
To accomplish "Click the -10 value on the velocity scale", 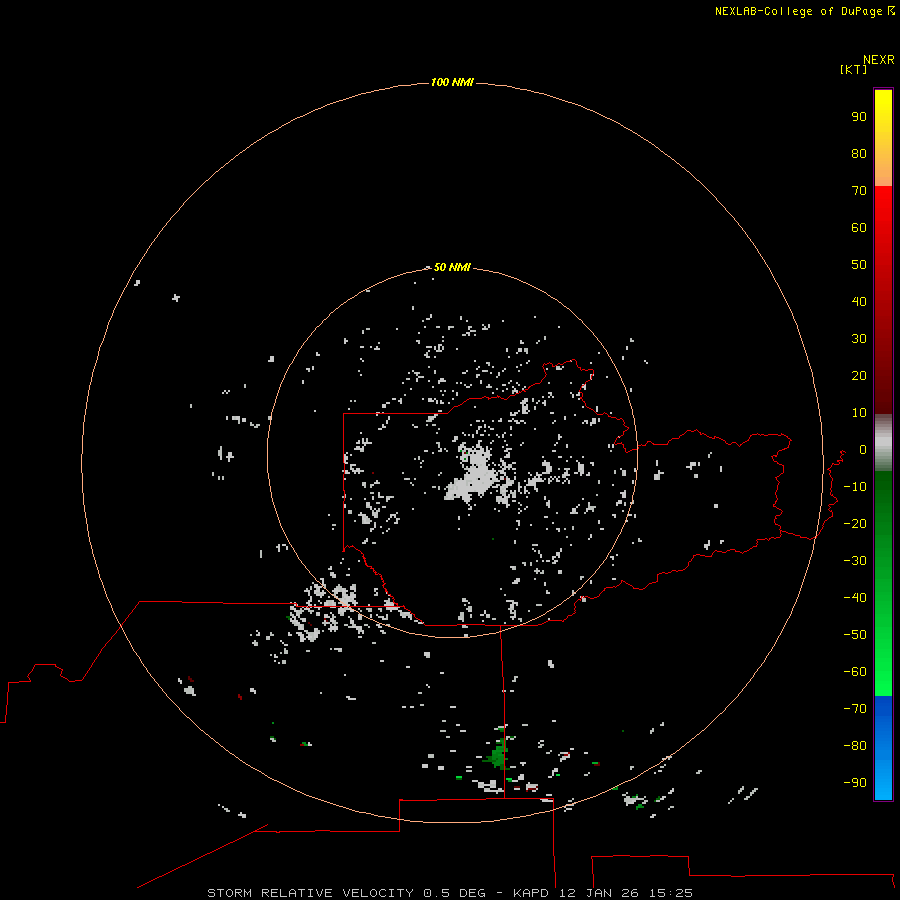I will (x=855, y=487).
